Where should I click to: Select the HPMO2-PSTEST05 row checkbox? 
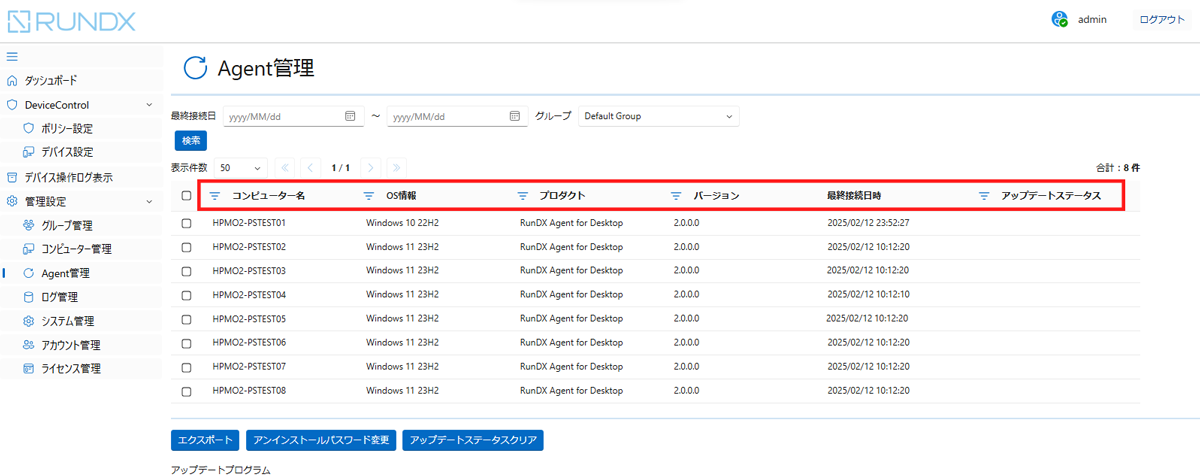tap(186, 319)
